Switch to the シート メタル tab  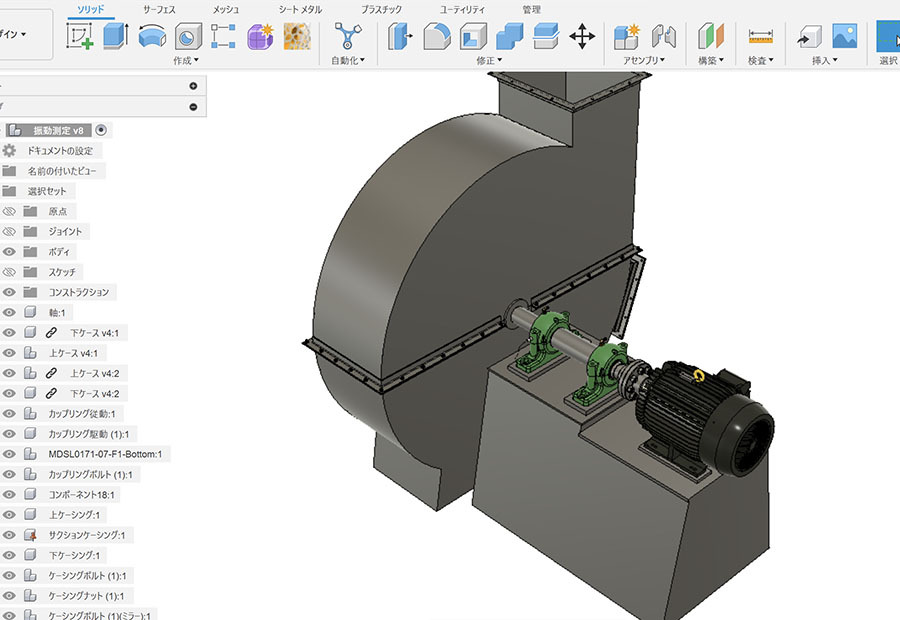point(300,9)
